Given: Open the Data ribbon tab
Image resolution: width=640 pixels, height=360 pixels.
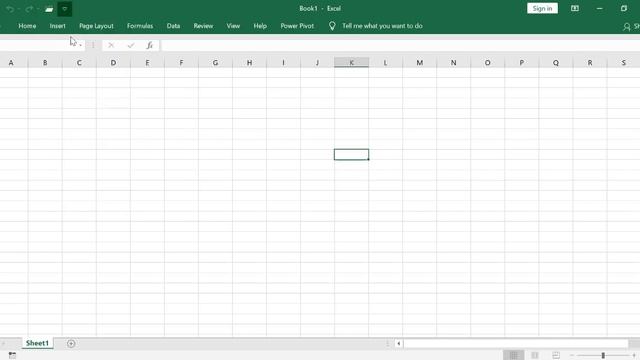Looking at the screenshot, I should [173, 26].
